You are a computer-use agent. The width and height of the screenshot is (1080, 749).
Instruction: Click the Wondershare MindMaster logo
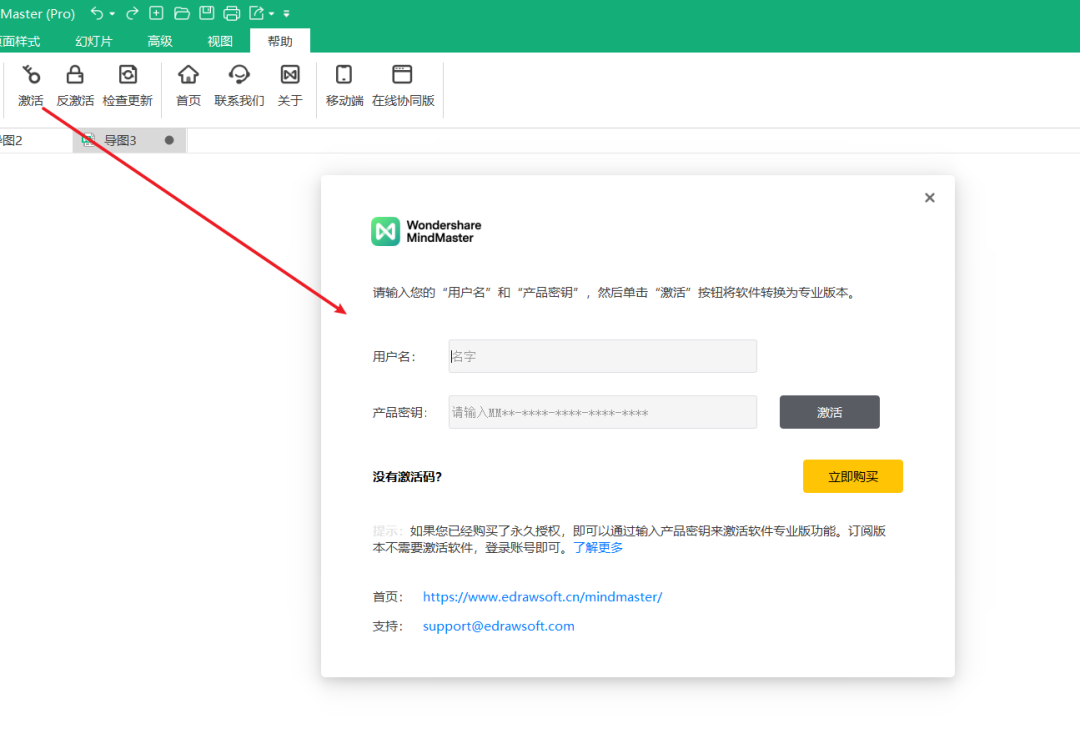426,232
